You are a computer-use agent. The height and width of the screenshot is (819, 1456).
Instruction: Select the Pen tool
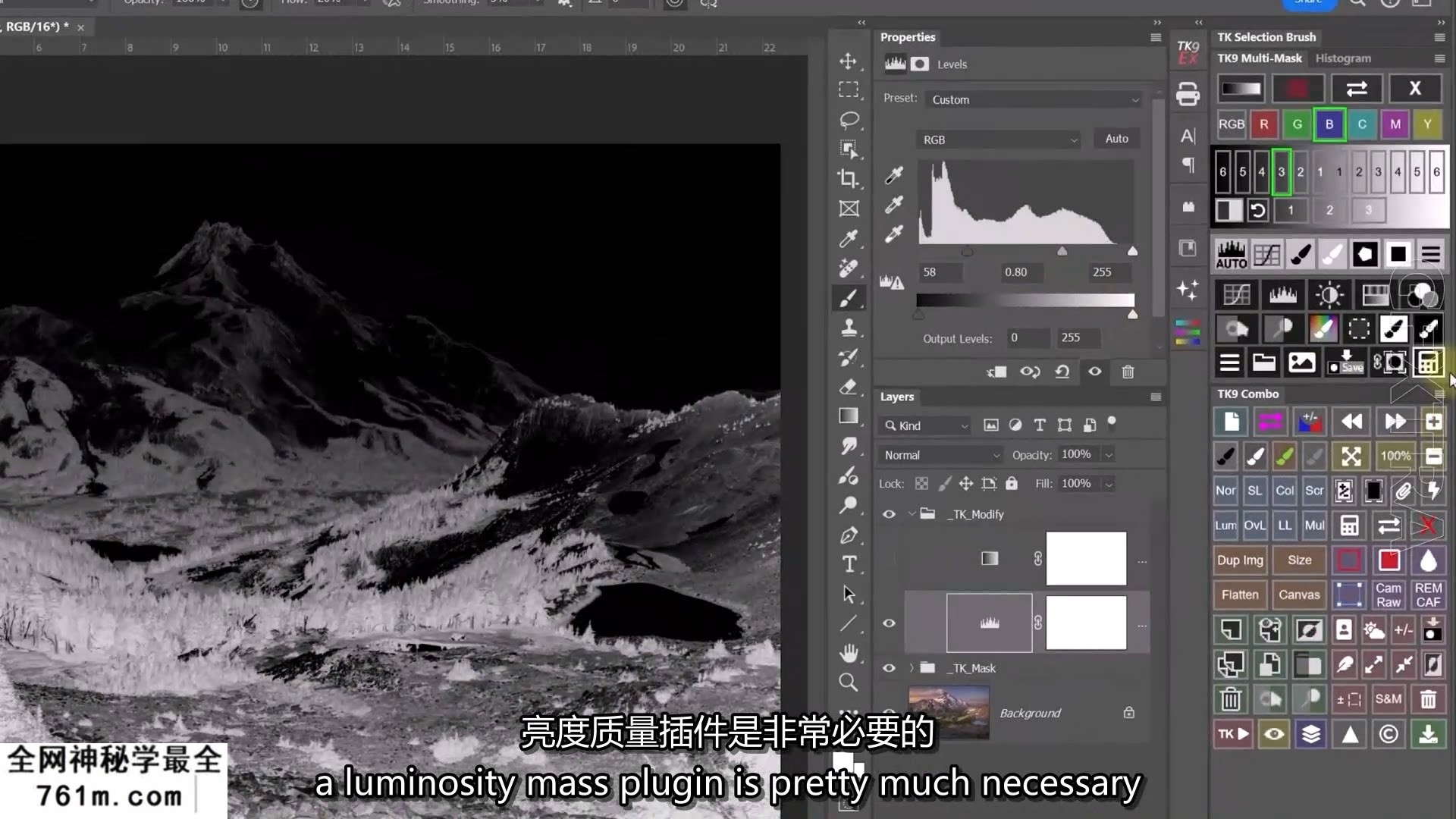[x=849, y=535]
